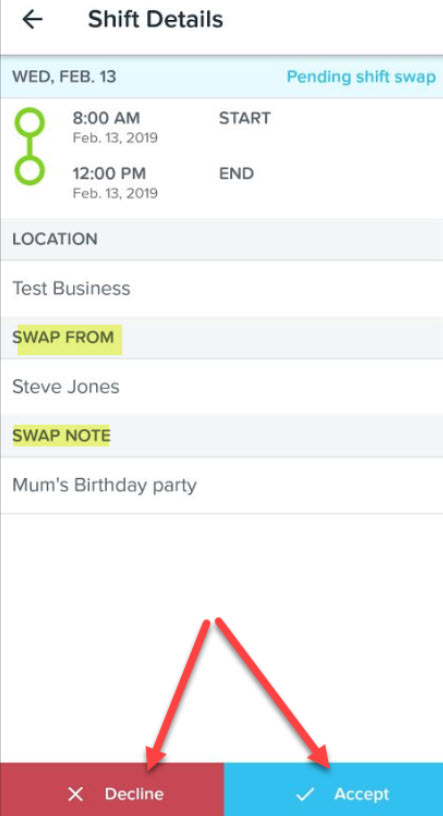Select Steve Jones as swap requester

[x=66, y=387]
